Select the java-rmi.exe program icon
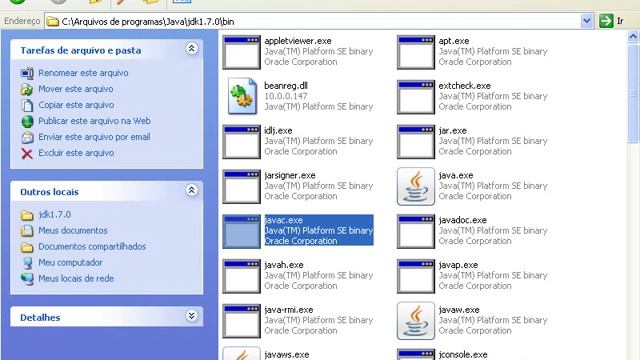Screen dimensions: 640x360 (241, 321)
